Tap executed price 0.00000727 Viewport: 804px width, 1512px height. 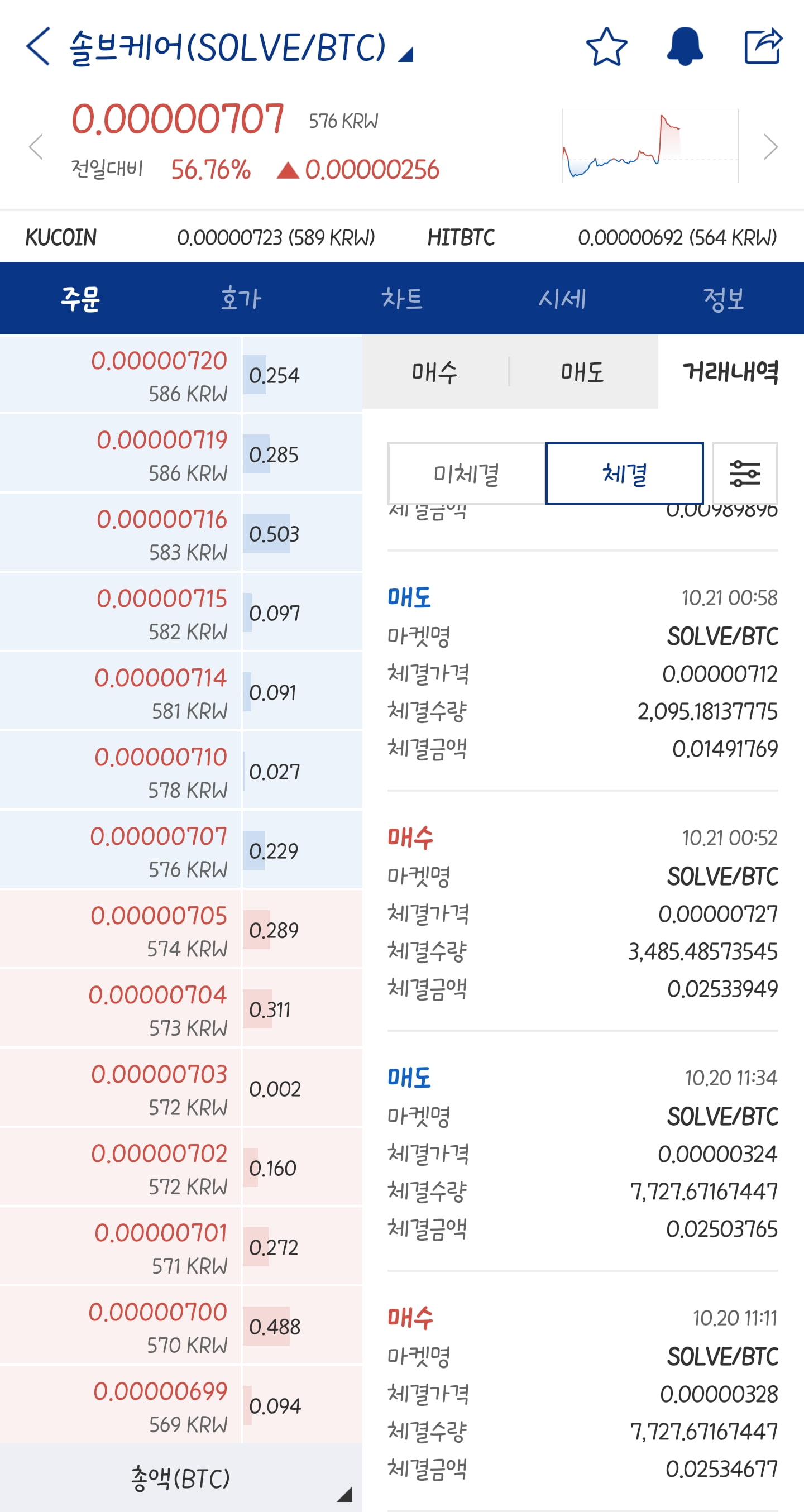pyautogui.click(x=717, y=914)
